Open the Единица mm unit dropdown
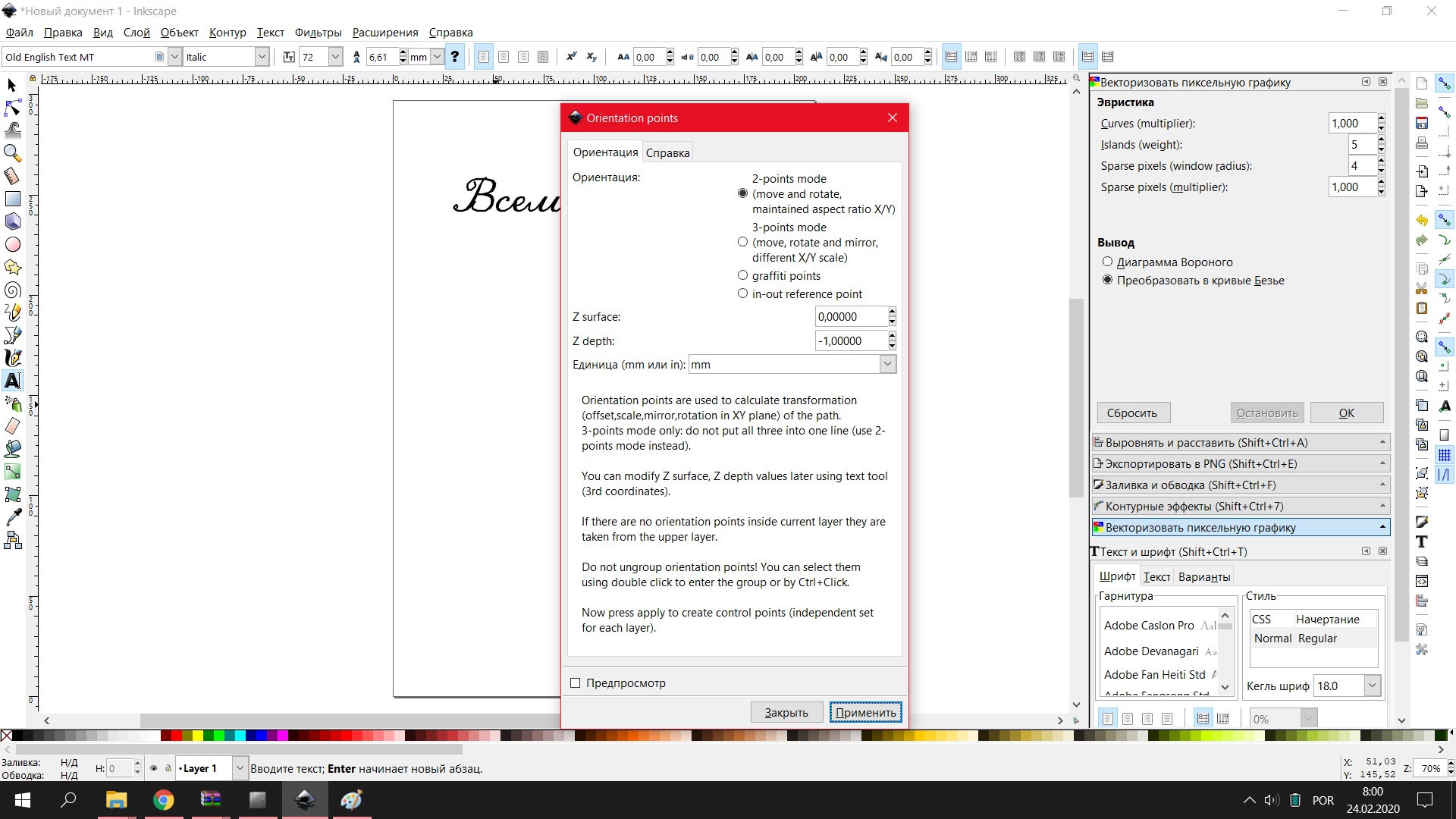 [x=887, y=365]
